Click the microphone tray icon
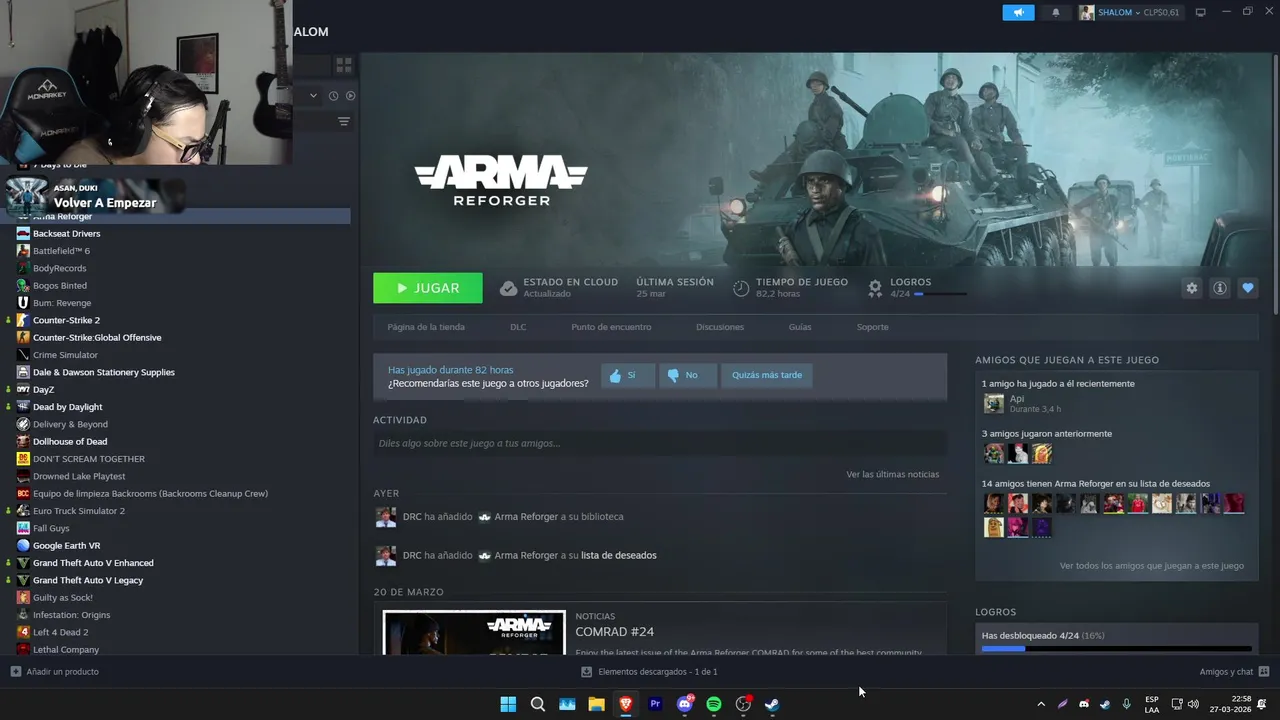This screenshot has height=720, width=1280. (1126, 704)
